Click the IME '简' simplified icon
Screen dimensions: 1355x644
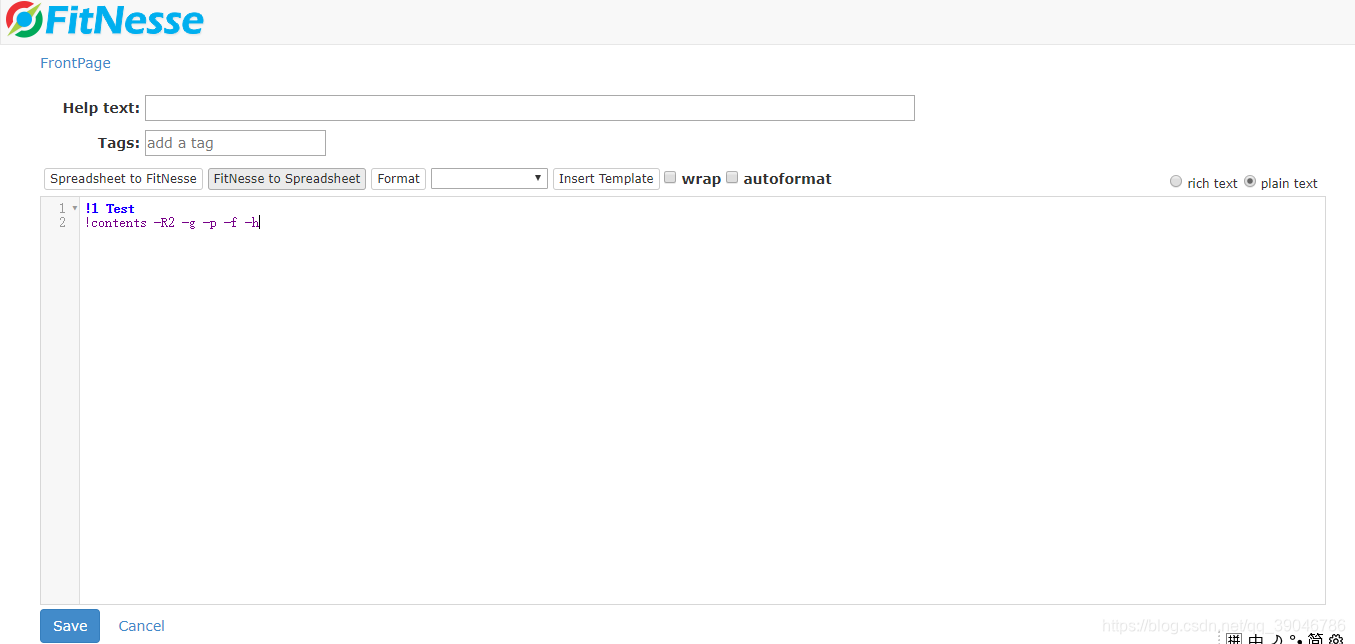pos(1315,639)
